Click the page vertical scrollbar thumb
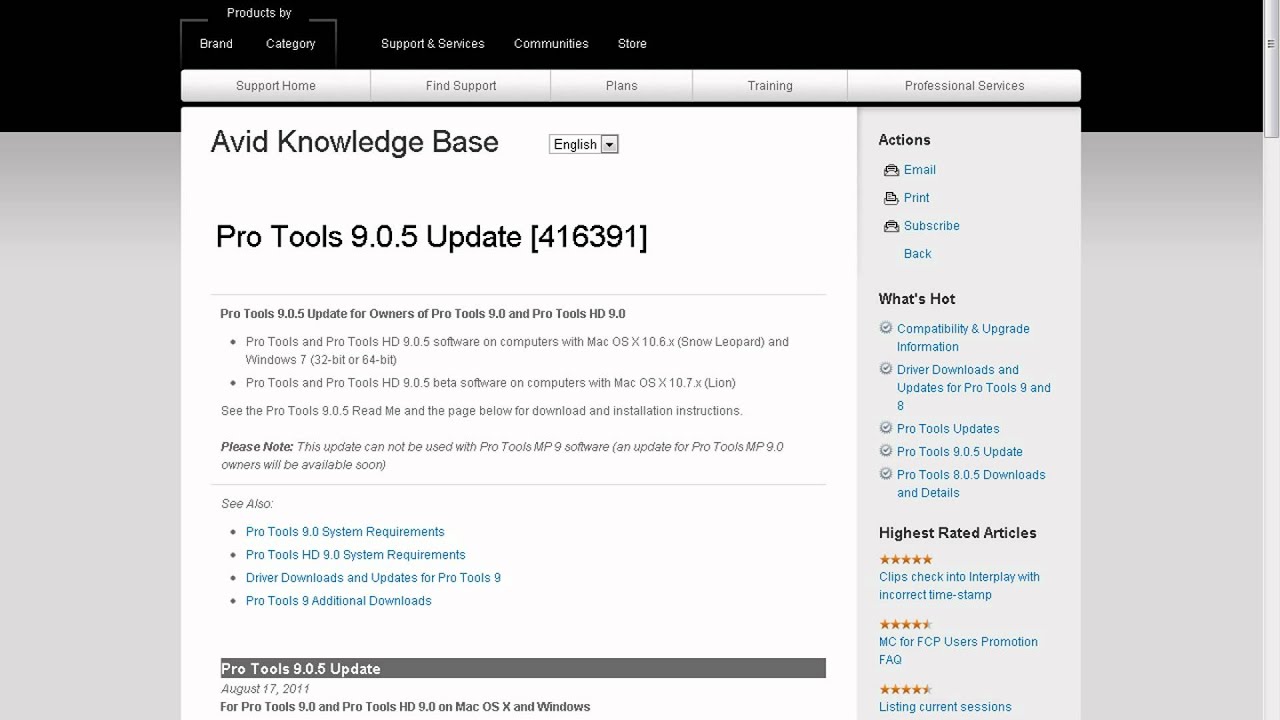 click(x=1271, y=70)
